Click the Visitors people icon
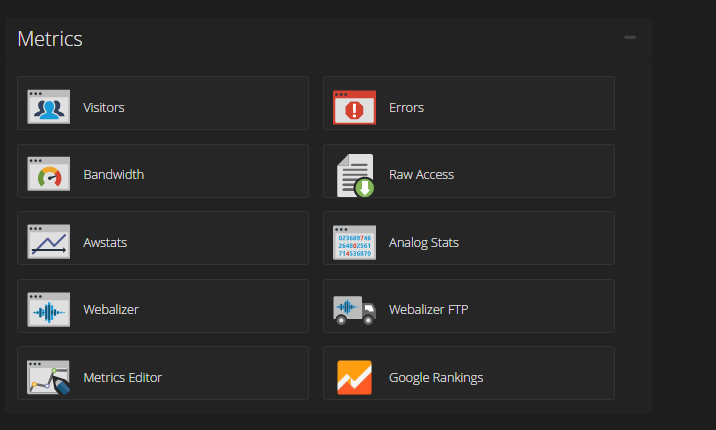The height and width of the screenshot is (430, 716). pos(48,107)
